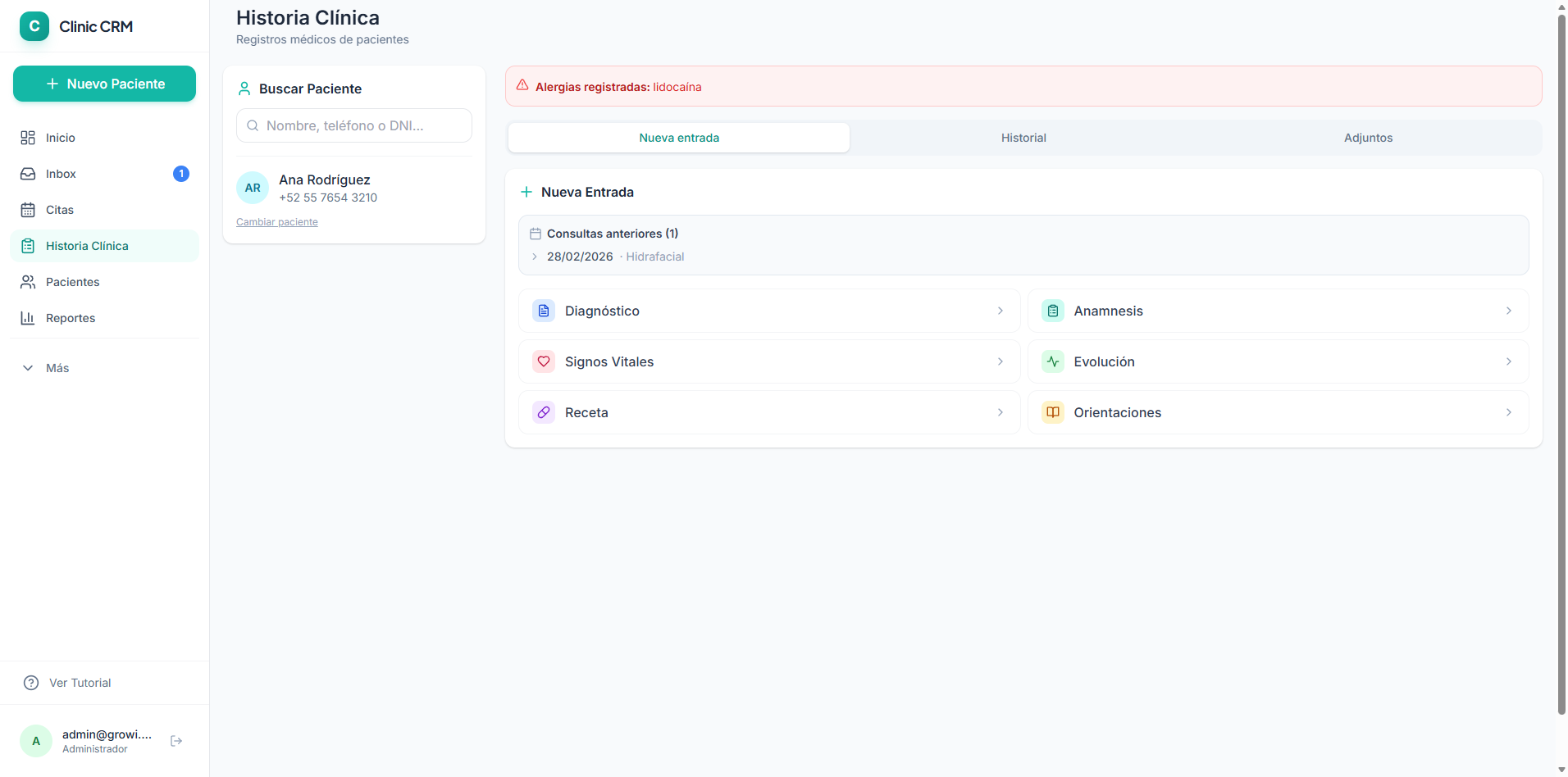Switch to the Adjuntos tab
This screenshot has width=1568, height=777.
point(1368,138)
